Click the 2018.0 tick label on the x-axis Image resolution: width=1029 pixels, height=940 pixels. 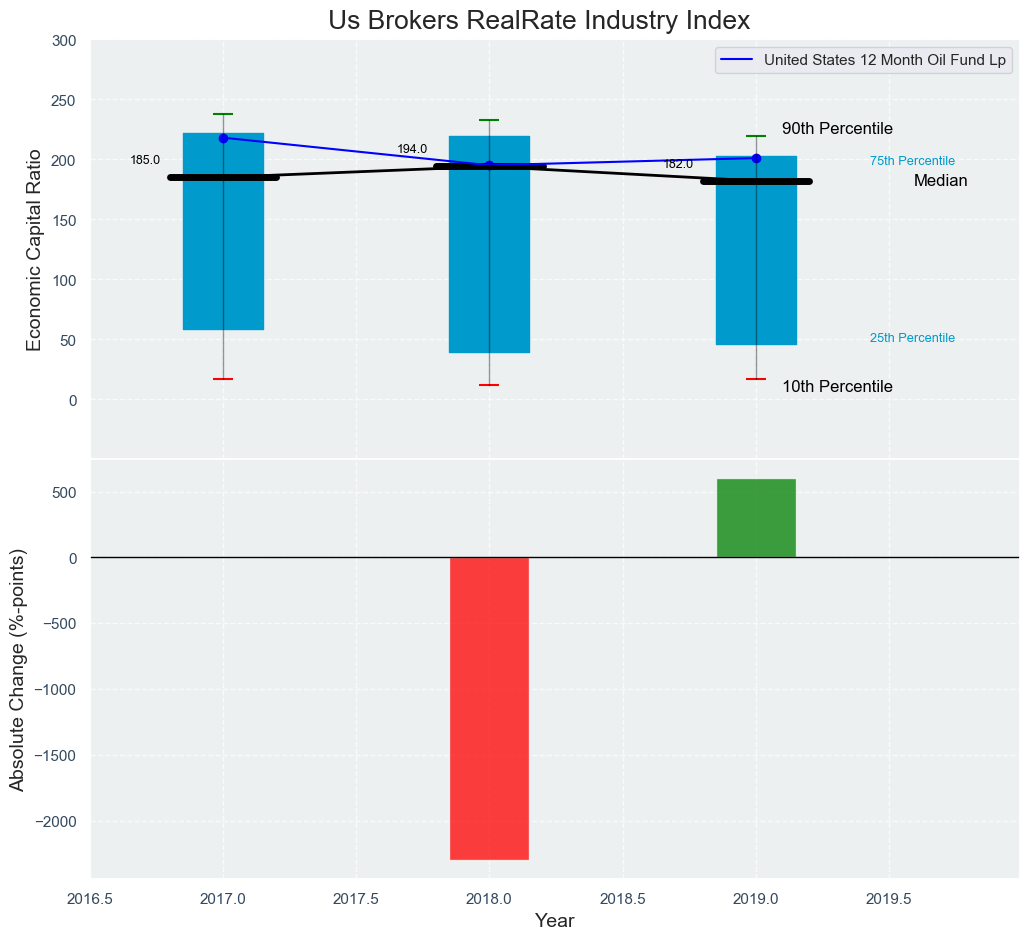(x=489, y=899)
